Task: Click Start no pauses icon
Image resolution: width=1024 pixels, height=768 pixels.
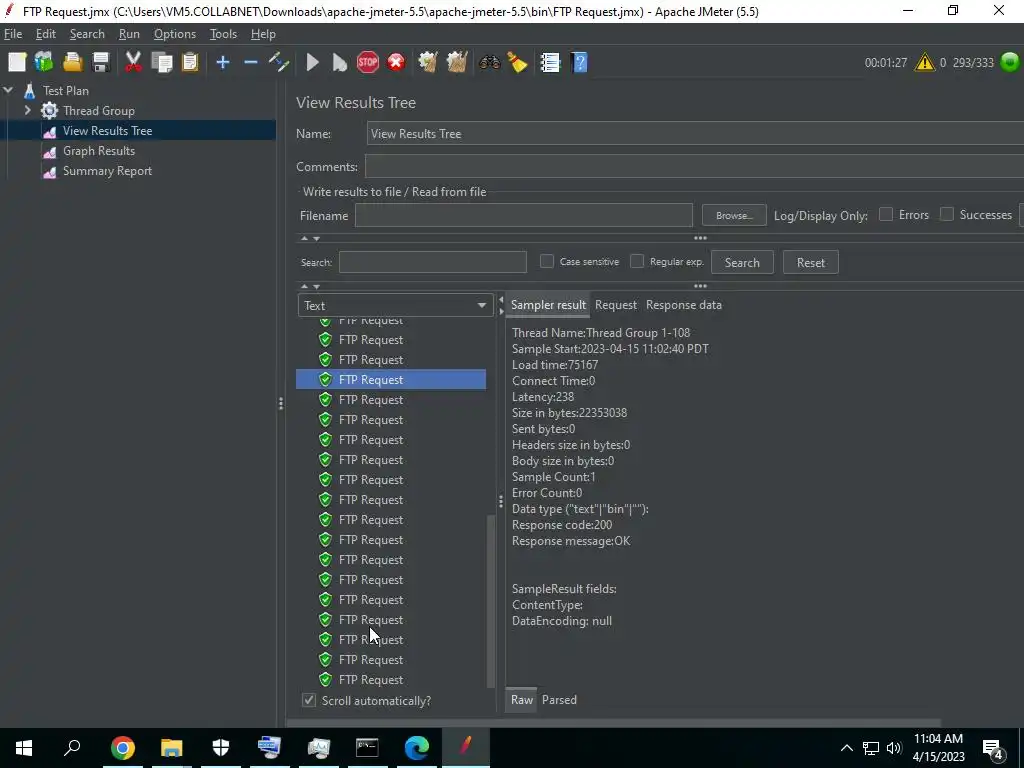Action: coord(340,63)
